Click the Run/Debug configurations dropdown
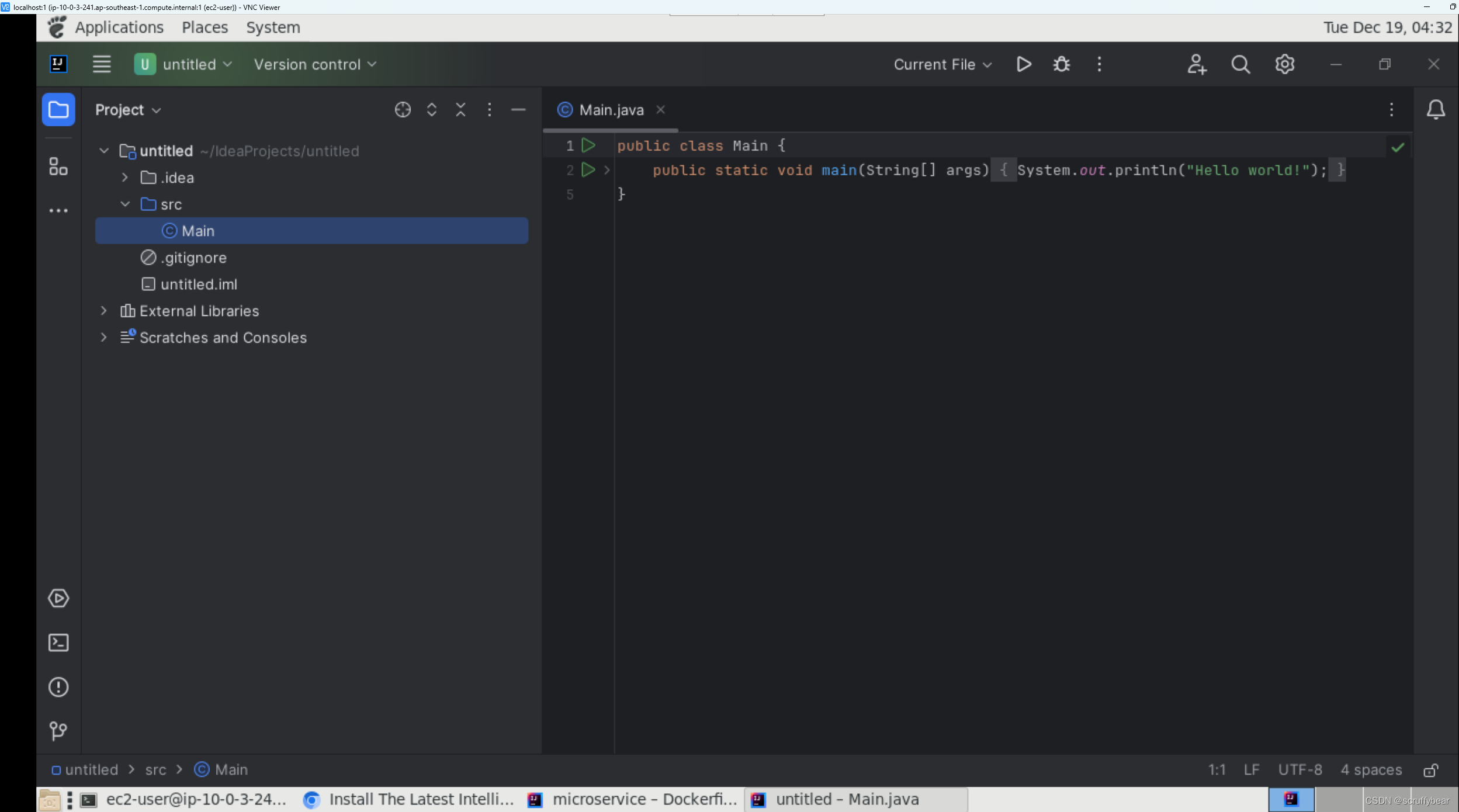The width and height of the screenshot is (1459, 812). (x=940, y=64)
